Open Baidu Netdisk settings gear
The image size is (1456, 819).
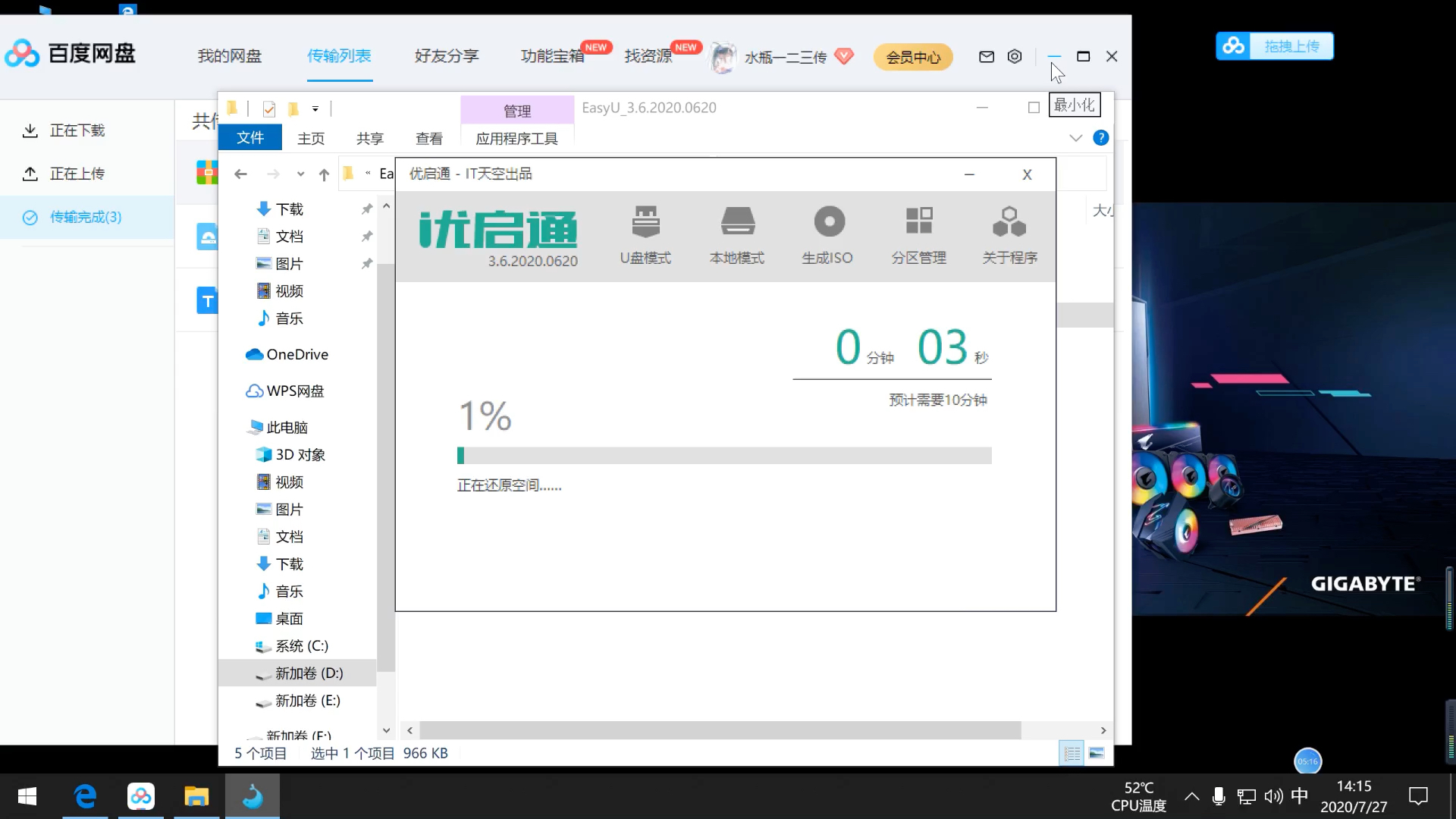coord(1015,56)
